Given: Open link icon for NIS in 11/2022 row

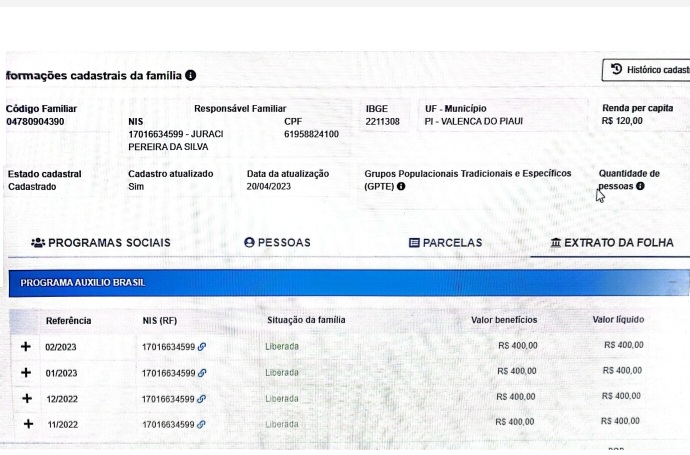Looking at the screenshot, I should (x=202, y=424).
